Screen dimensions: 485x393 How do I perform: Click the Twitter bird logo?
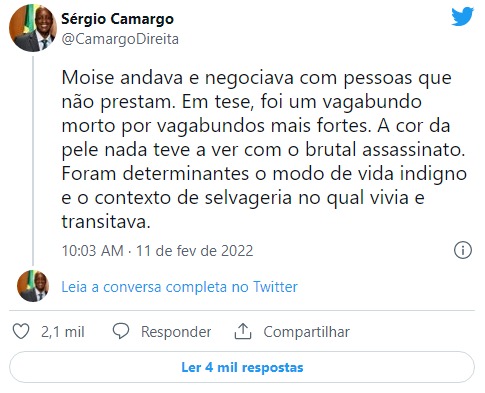[x=462, y=17]
